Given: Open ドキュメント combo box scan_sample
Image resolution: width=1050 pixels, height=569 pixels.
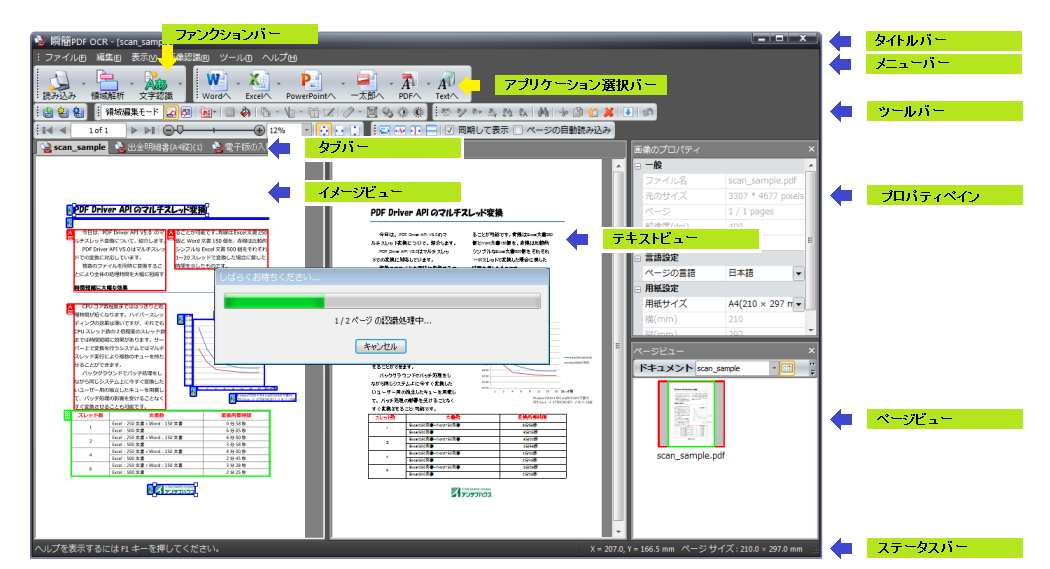Looking at the screenshot, I should click(x=737, y=368).
